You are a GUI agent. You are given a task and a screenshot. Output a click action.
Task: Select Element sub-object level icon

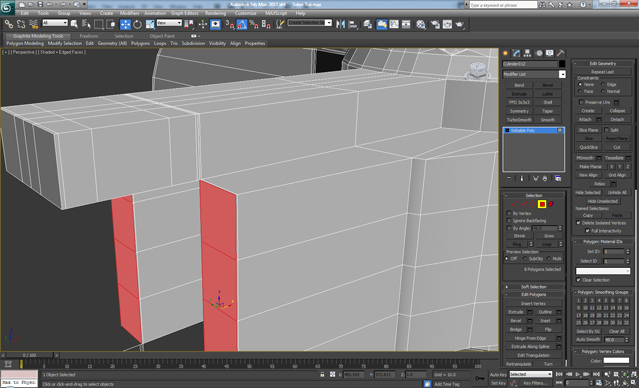(x=551, y=204)
